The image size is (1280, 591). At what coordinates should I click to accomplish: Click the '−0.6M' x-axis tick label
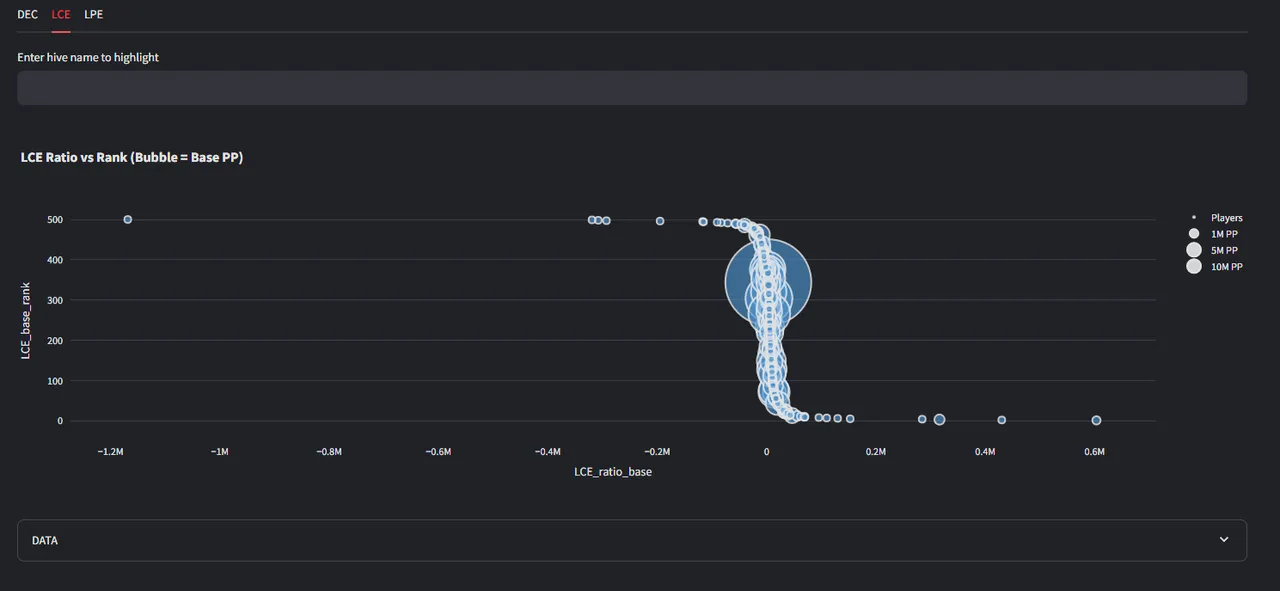[438, 452]
